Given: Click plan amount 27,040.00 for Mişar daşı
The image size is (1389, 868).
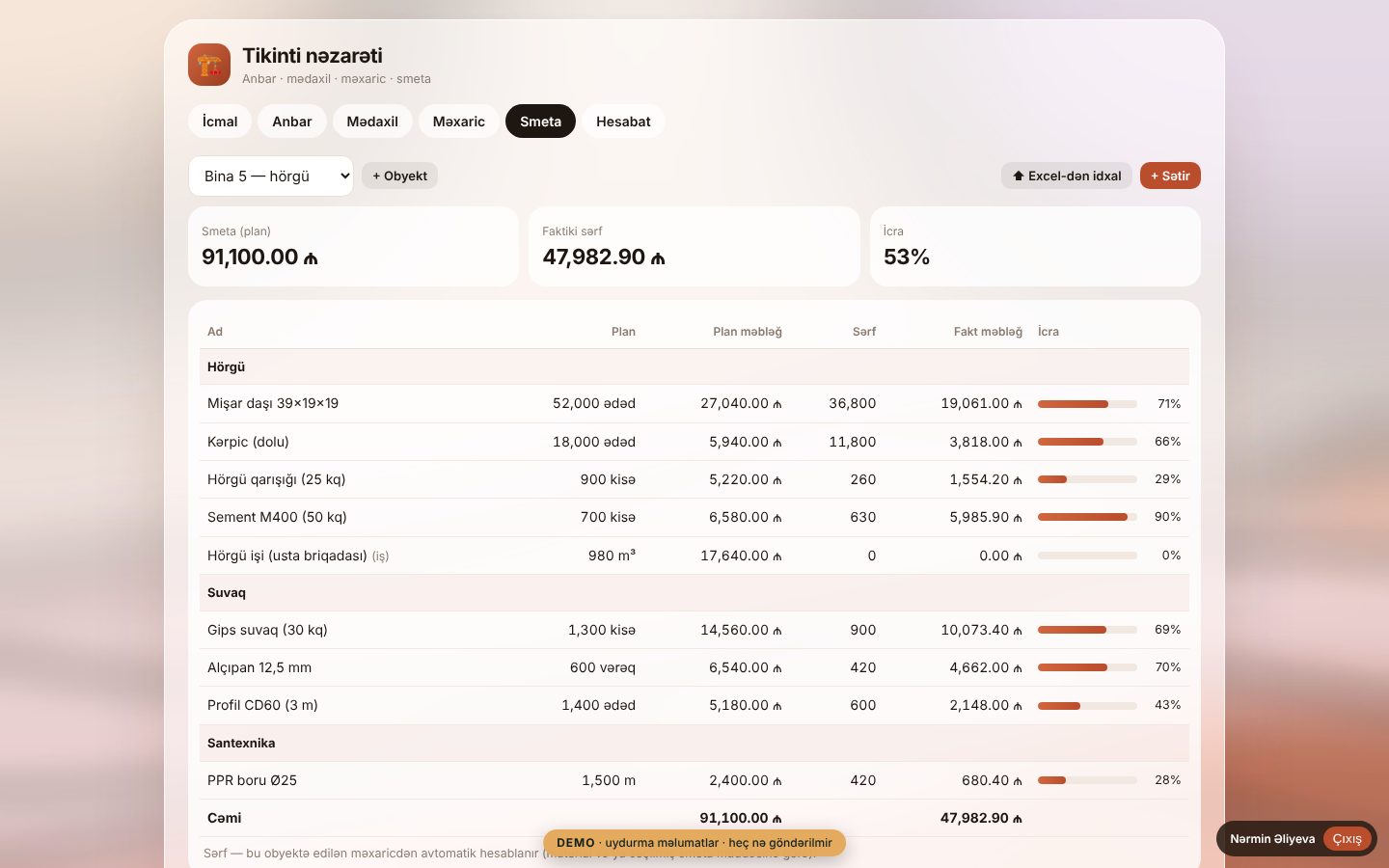Looking at the screenshot, I should coord(741,404).
